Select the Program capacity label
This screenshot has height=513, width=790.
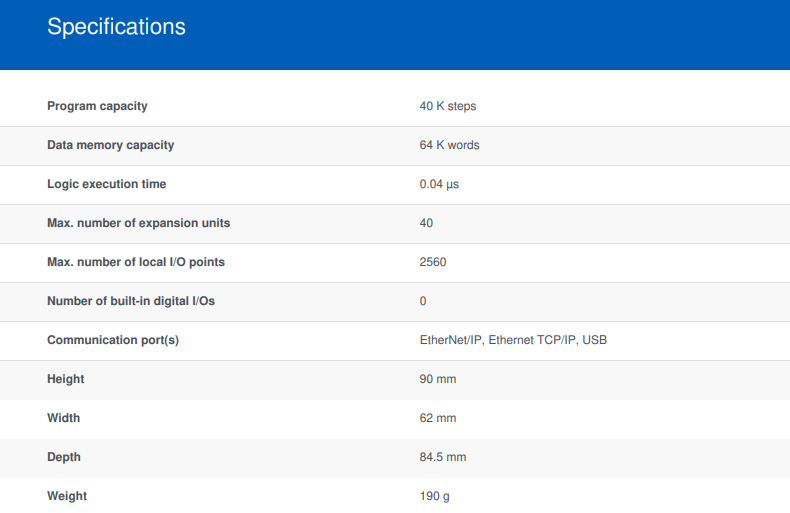97,106
